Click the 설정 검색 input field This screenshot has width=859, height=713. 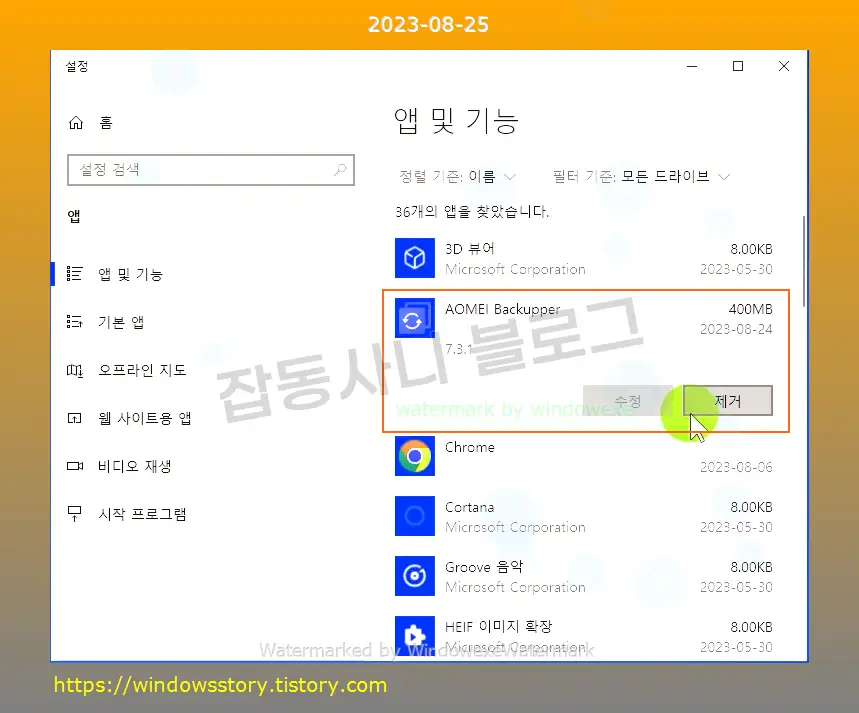(x=211, y=170)
